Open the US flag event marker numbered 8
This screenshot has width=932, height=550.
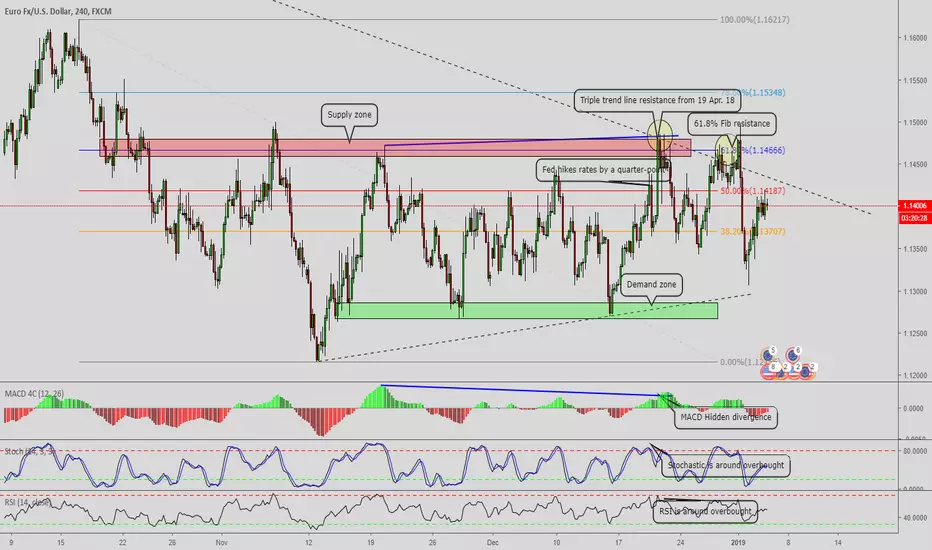coord(770,371)
